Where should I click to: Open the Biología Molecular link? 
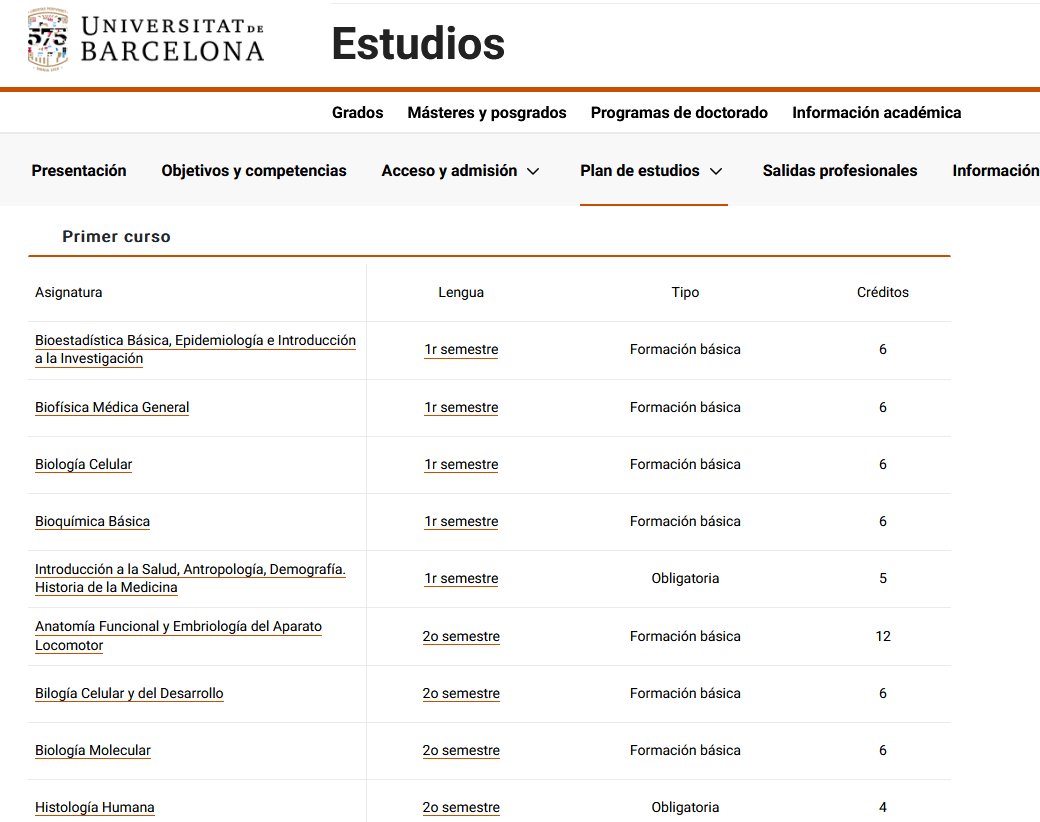pos(93,750)
